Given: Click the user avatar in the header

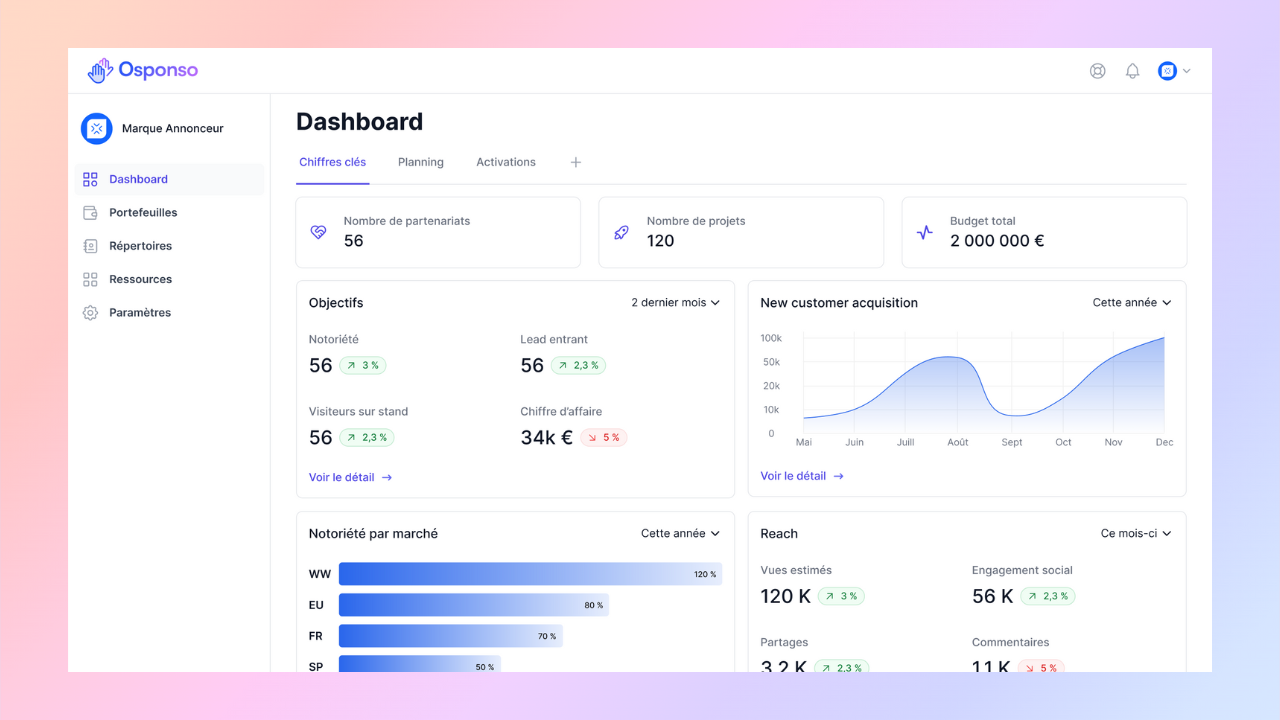Looking at the screenshot, I should [1167, 71].
